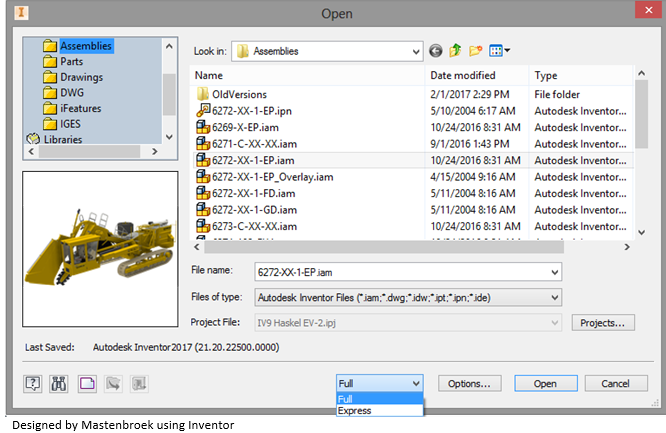Click the purple-outlined page icon
Image resolution: width=666 pixels, height=433 pixels.
(87, 384)
